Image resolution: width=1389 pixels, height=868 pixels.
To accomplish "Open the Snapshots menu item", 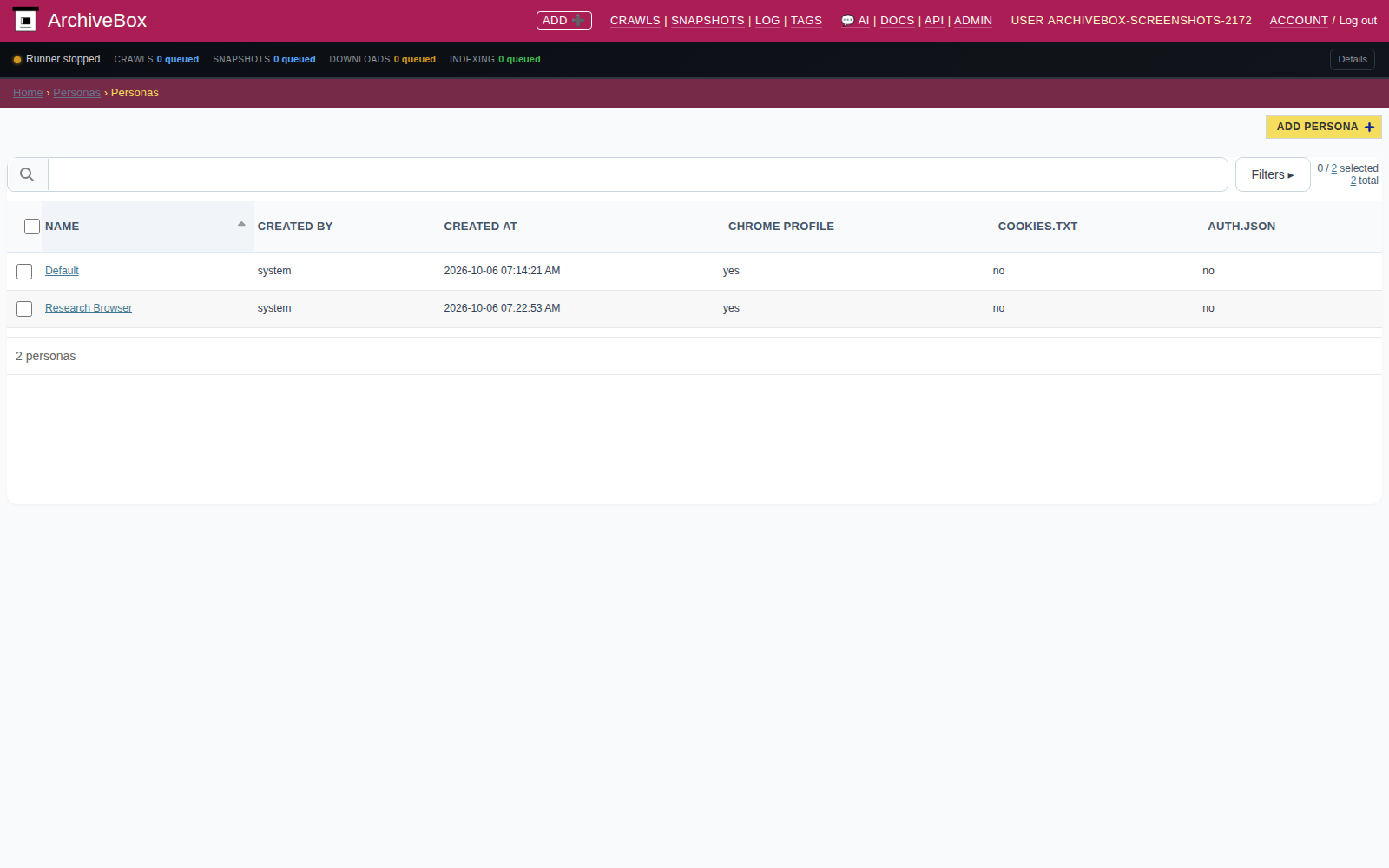I will [x=708, y=21].
